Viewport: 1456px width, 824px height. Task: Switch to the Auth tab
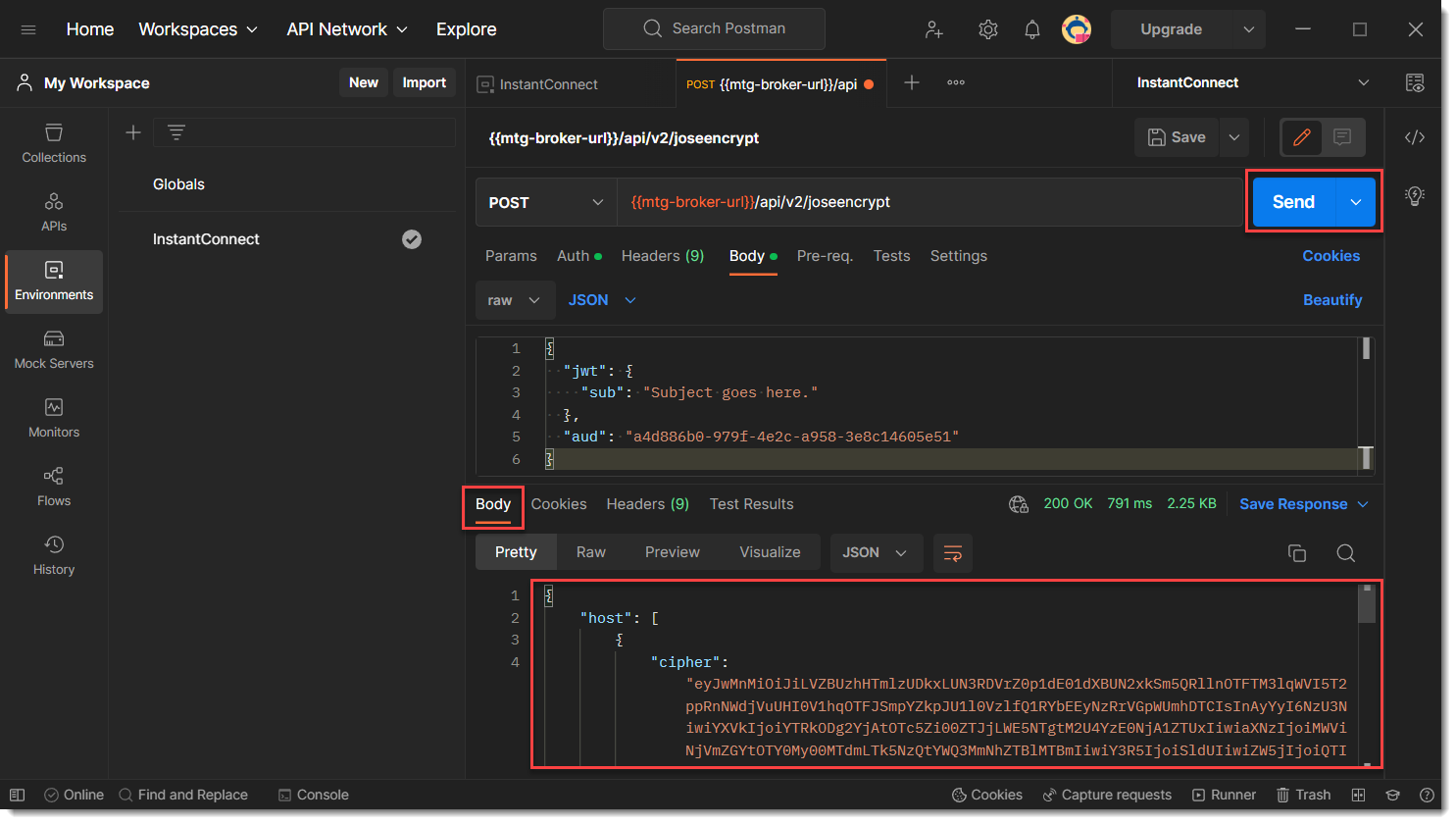pyautogui.click(x=578, y=256)
